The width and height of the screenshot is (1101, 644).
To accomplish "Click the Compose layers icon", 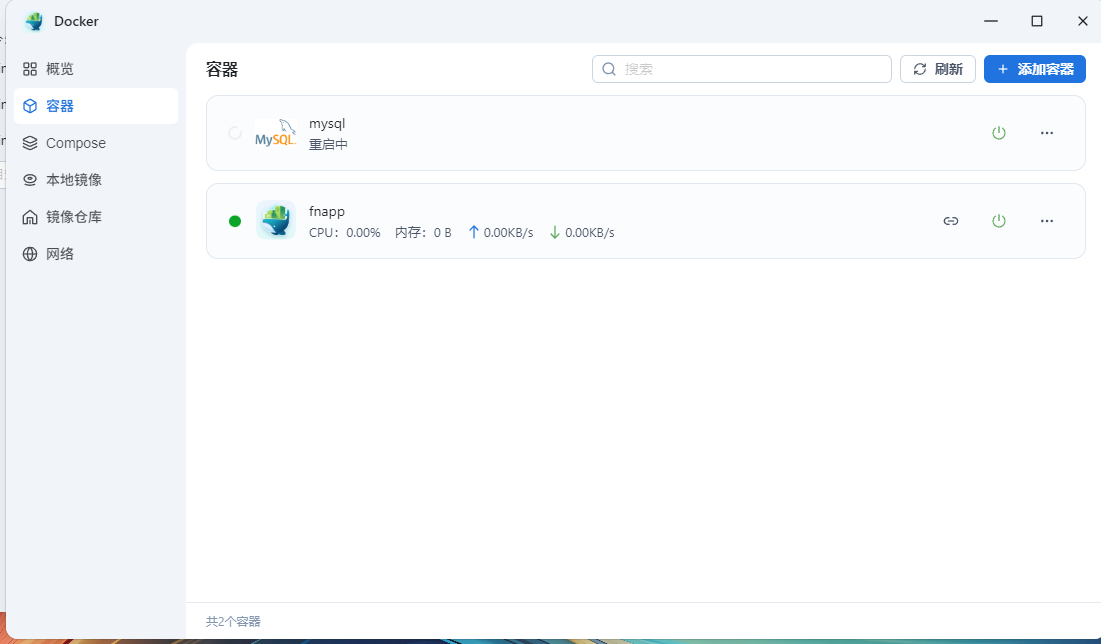I will tap(29, 143).
